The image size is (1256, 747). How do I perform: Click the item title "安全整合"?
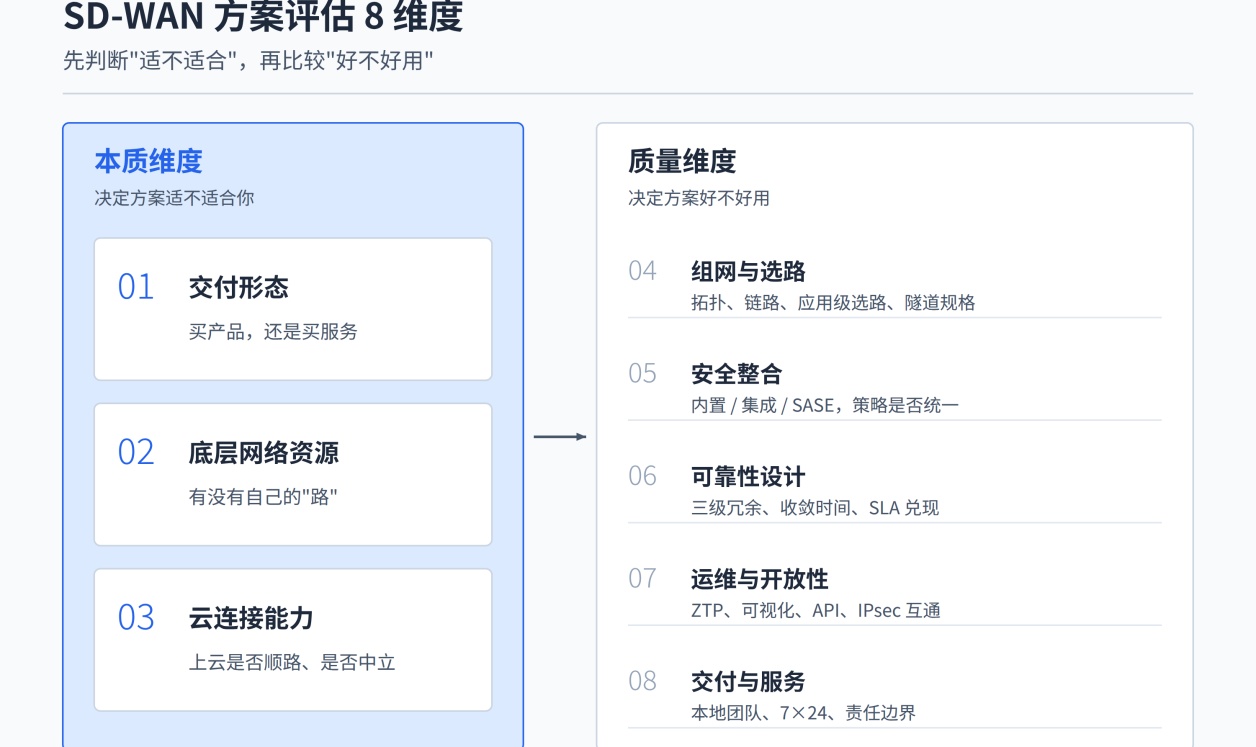click(x=737, y=374)
